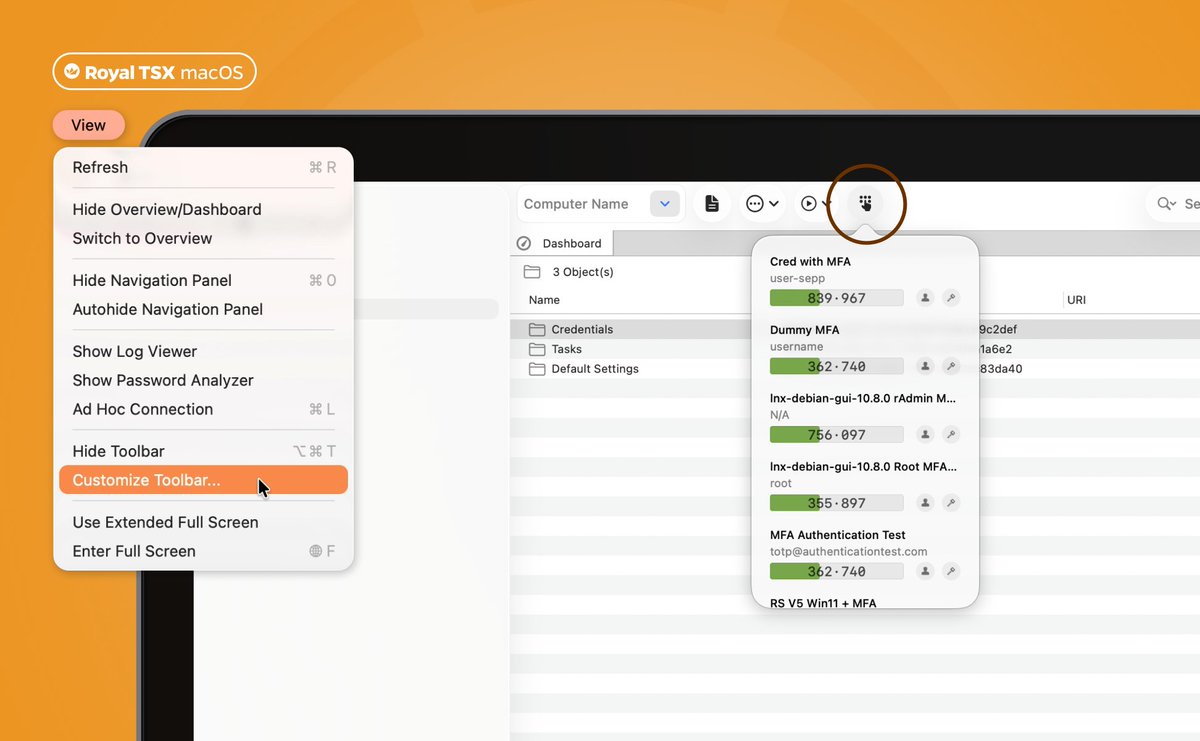Image resolution: width=1200 pixels, height=741 pixels.
Task: Copy password key for Cred with MFA
Action: 951,298
